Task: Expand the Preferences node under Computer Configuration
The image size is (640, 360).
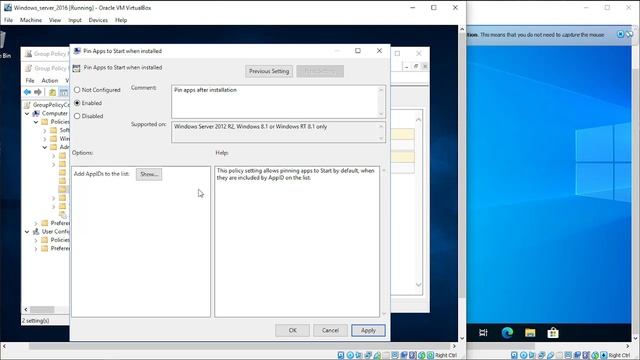Action: [36, 223]
